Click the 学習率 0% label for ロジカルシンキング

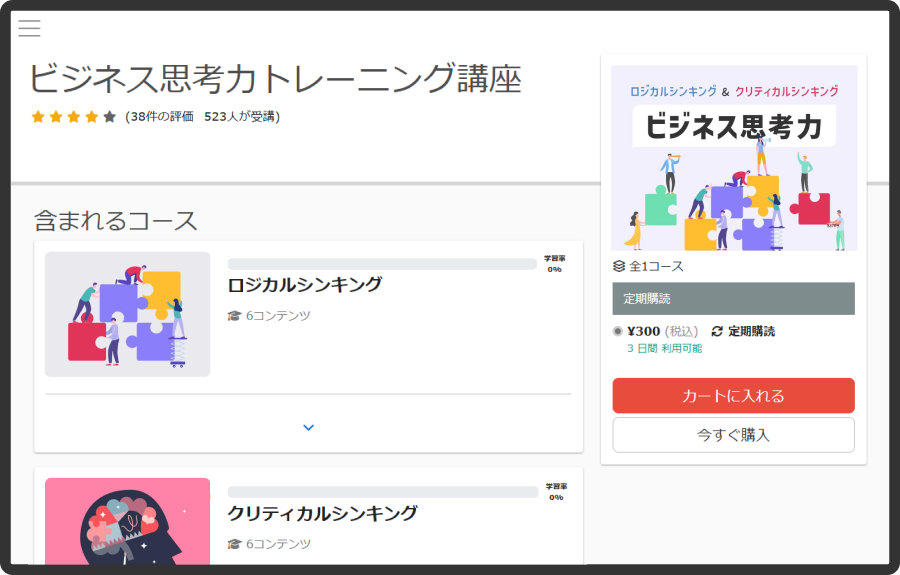click(554, 264)
